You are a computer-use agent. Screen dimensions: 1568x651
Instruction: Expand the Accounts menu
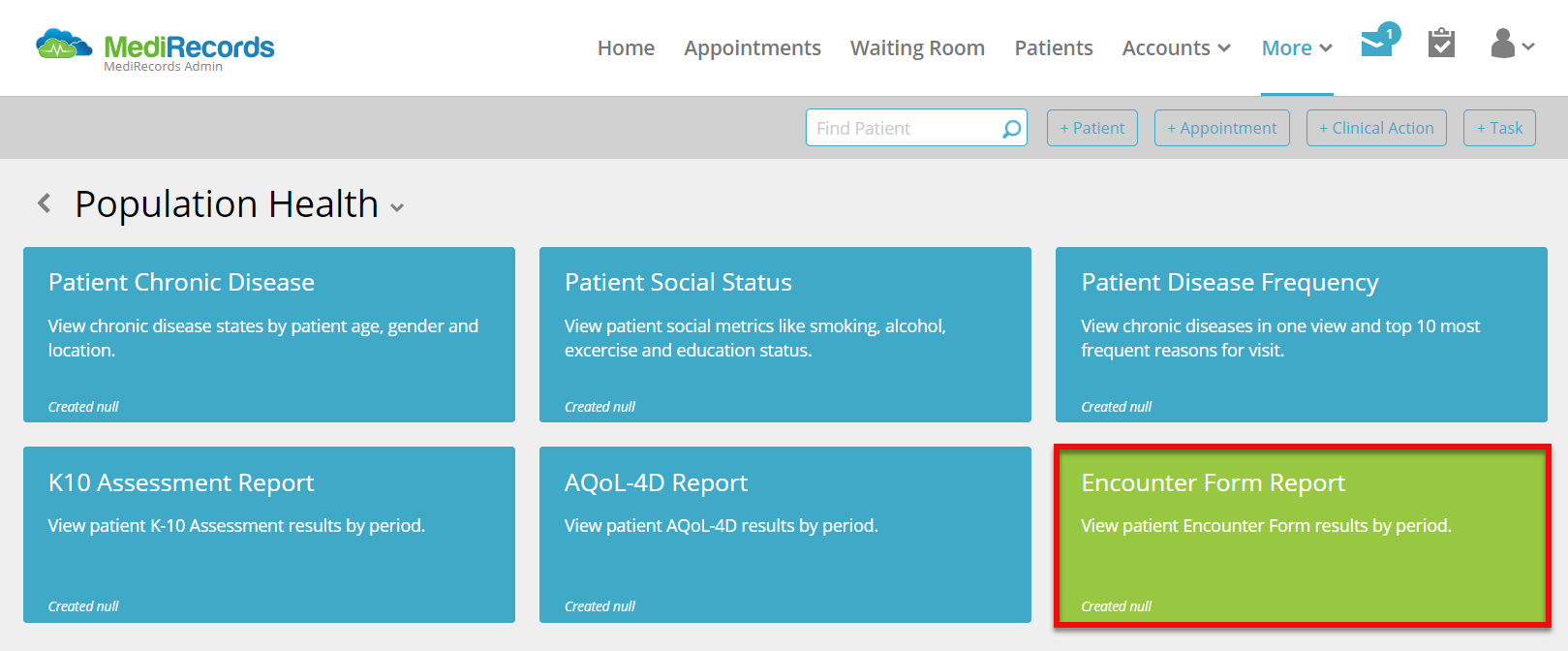[x=1176, y=48]
